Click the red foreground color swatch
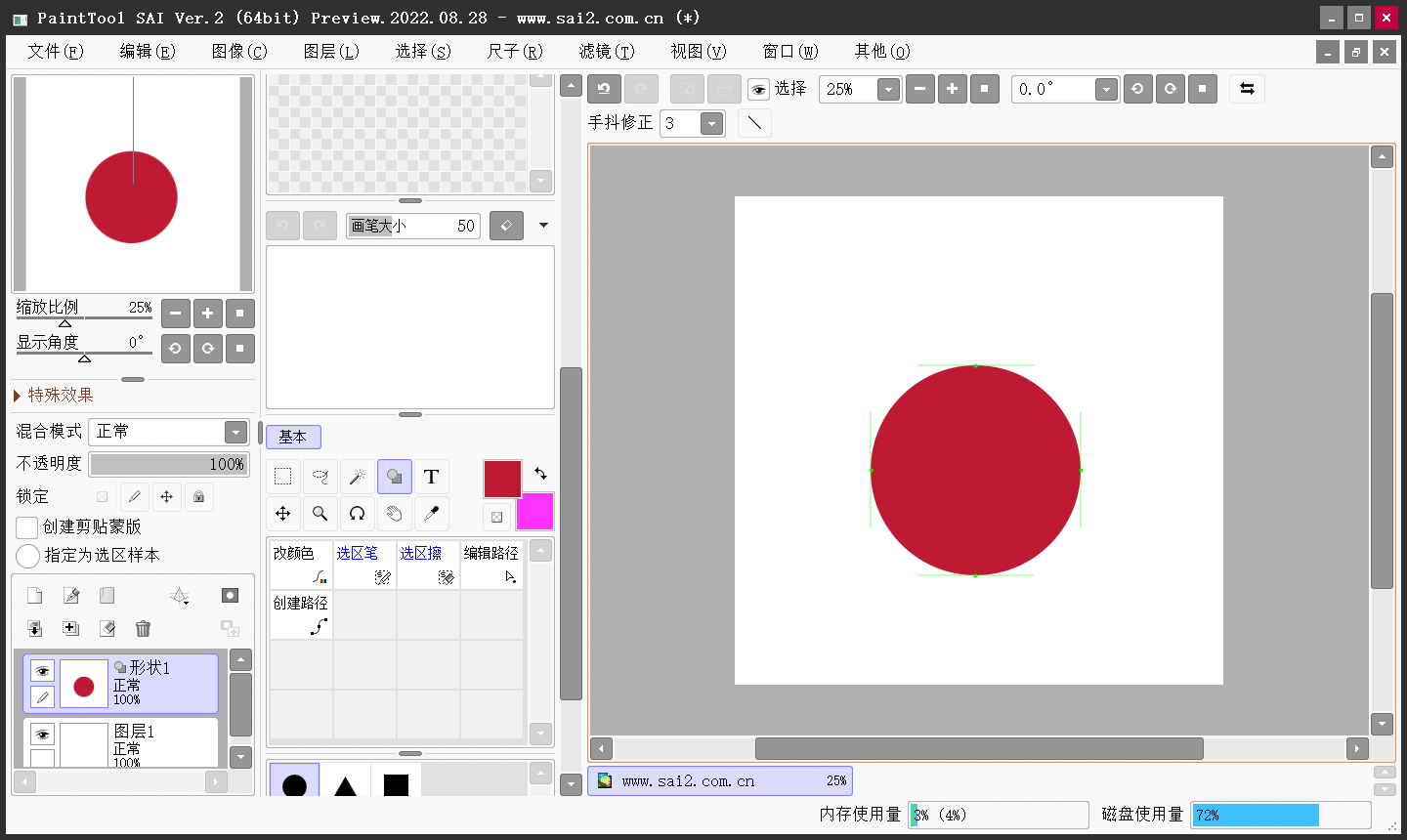The height and width of the screenshot is (840, 1407). pos(502,479)
